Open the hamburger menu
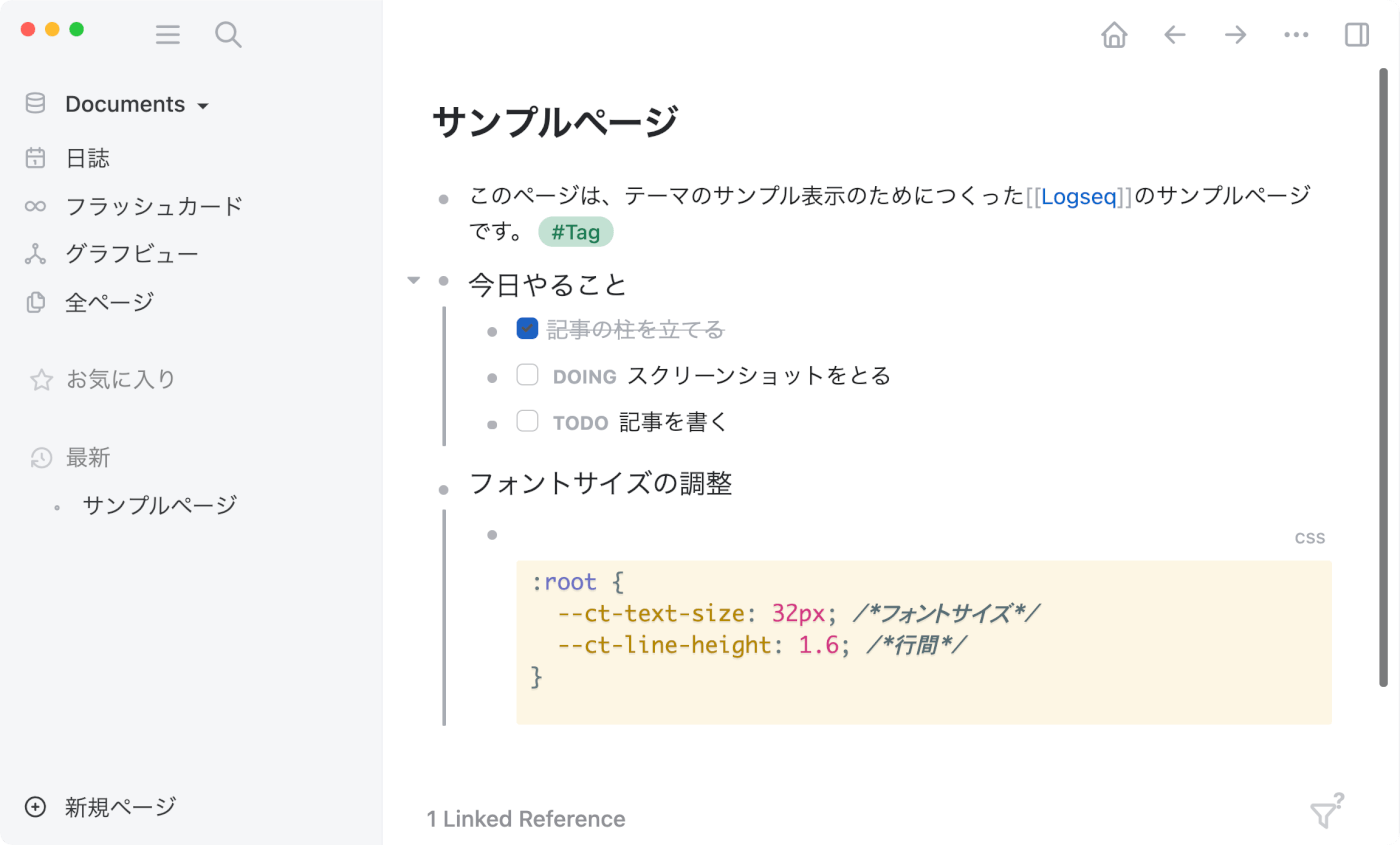 click(x=167, y=34)
